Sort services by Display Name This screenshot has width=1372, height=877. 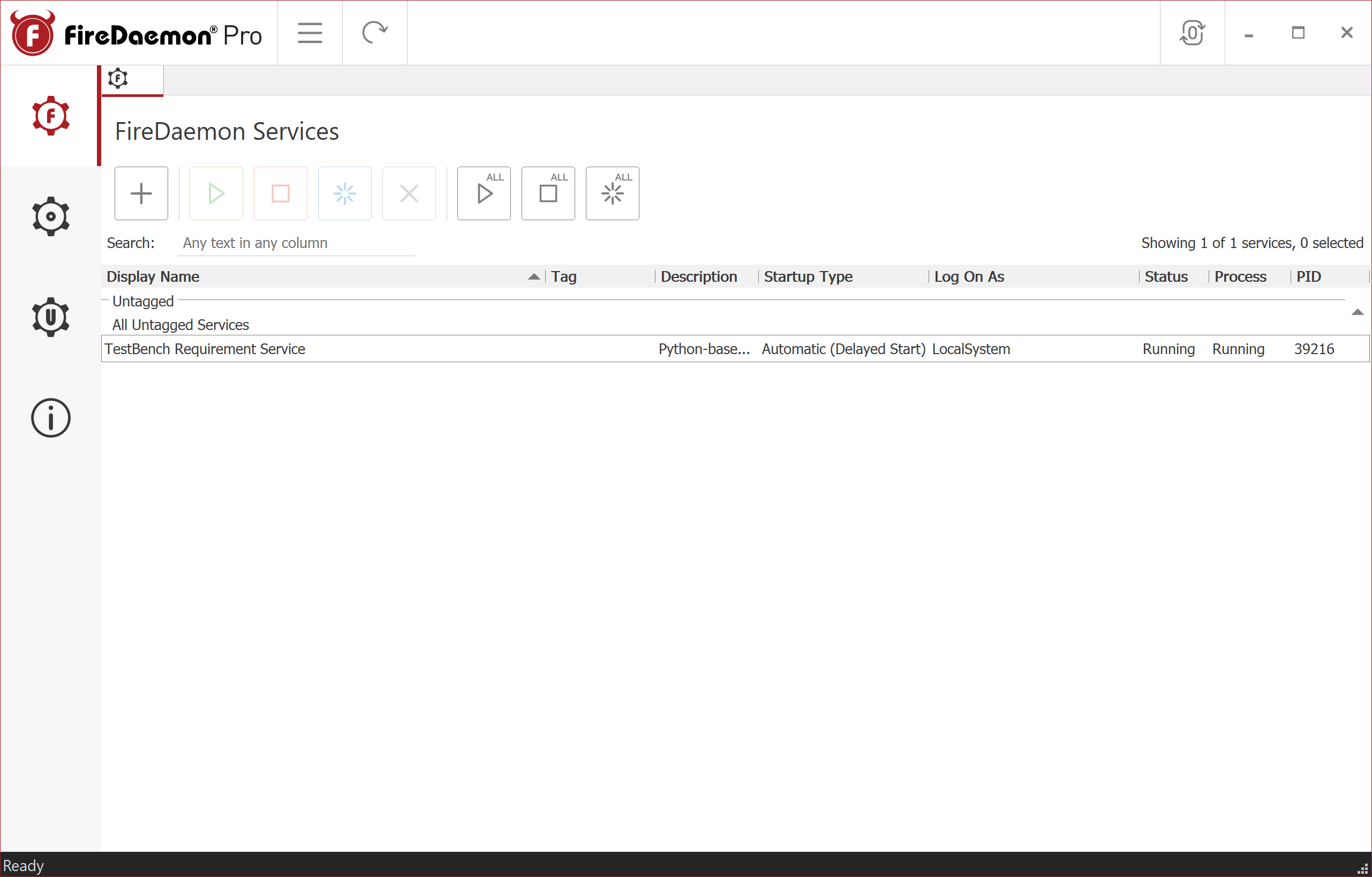coord(153,276)
